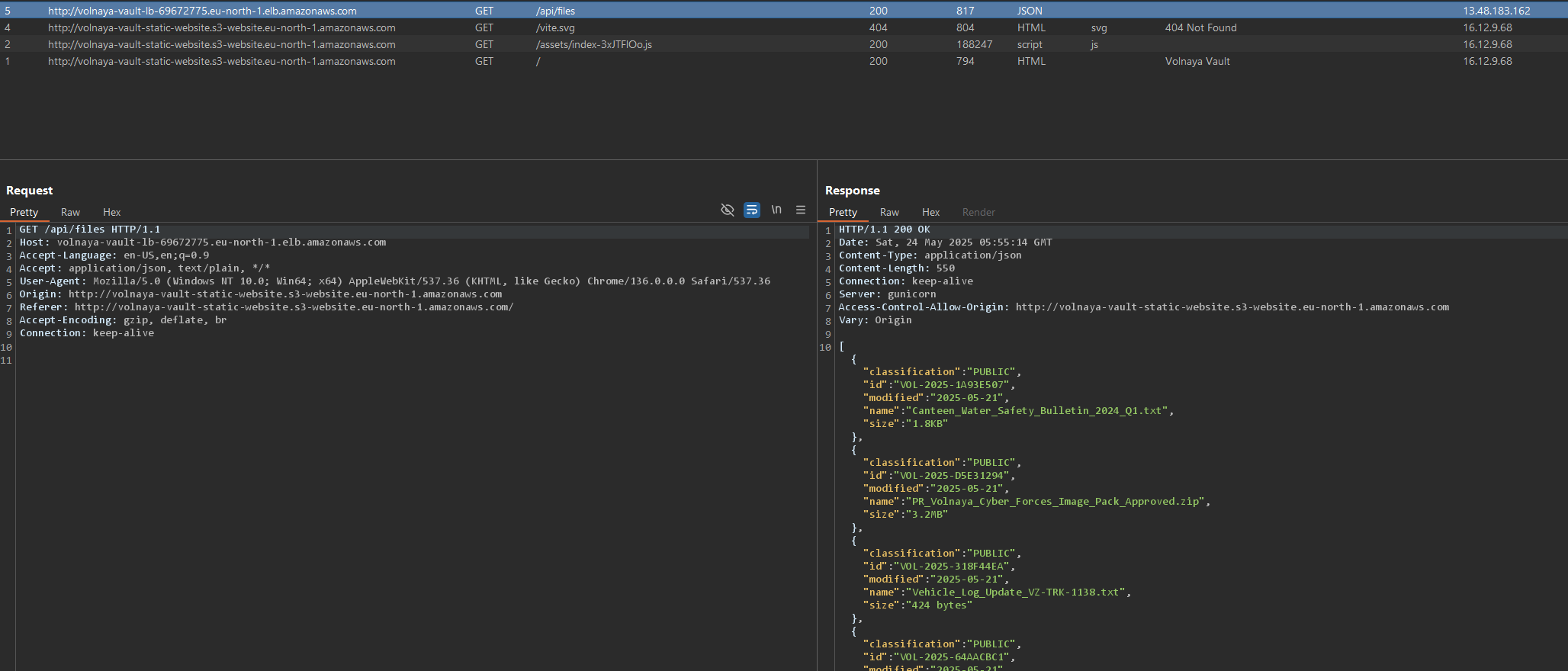Open the Response Render tab
Viewport: 1568px width, 671px height.
978,212
